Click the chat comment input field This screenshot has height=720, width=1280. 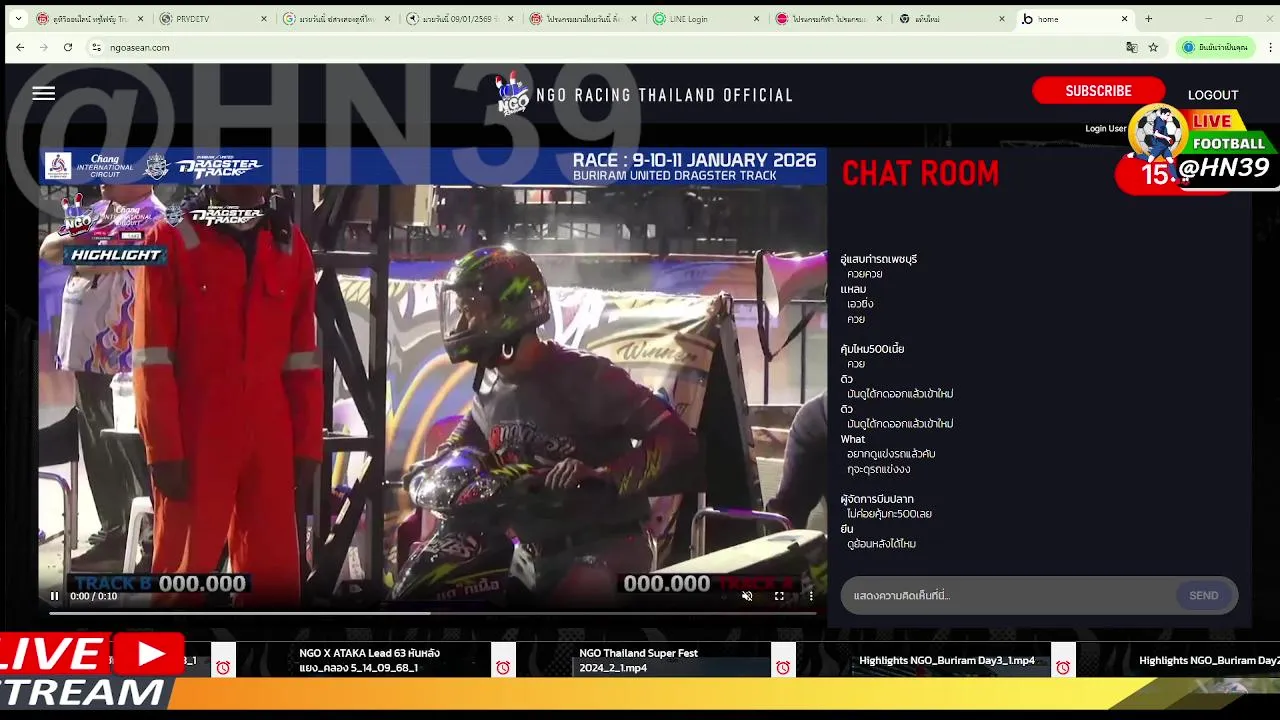pyautogui.click(x=1009, y=595)
